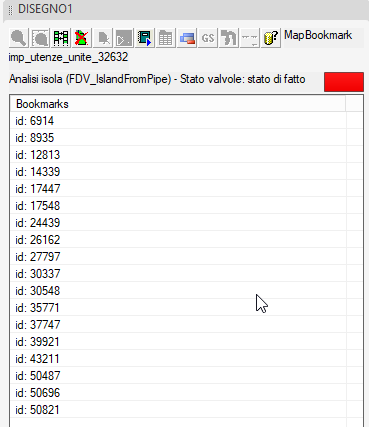The height and width of the screenshot is (427, 369).
Task: Click the database help question-mark icon
Action: [x=271, y=38]
